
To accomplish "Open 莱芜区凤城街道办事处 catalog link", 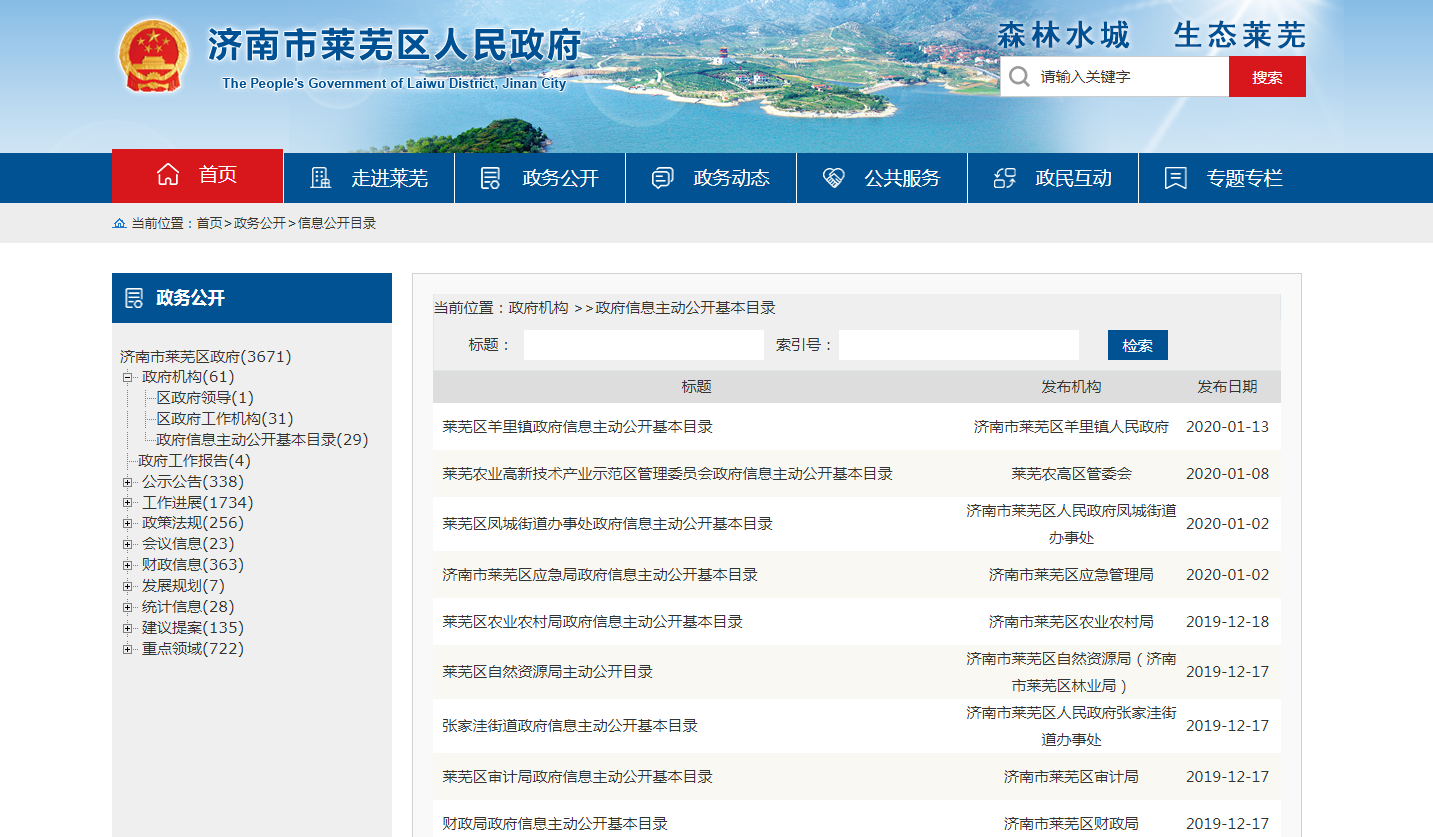I will [x=608, y=523].
